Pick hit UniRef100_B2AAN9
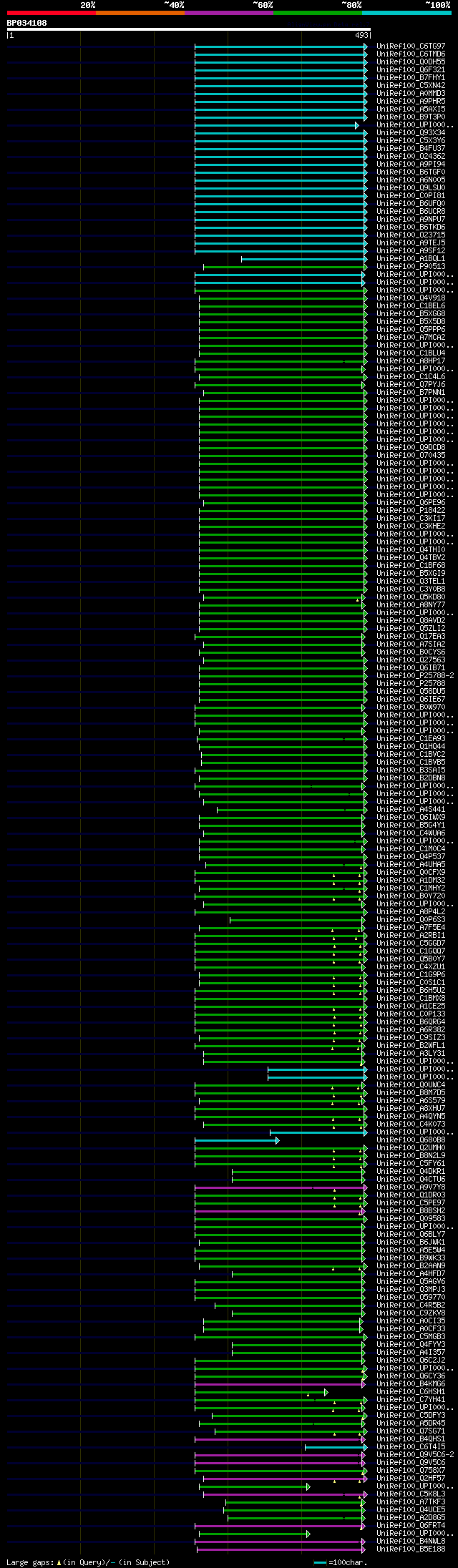This screenshot has height=1568, width=458. click(x=411, y=1266)
